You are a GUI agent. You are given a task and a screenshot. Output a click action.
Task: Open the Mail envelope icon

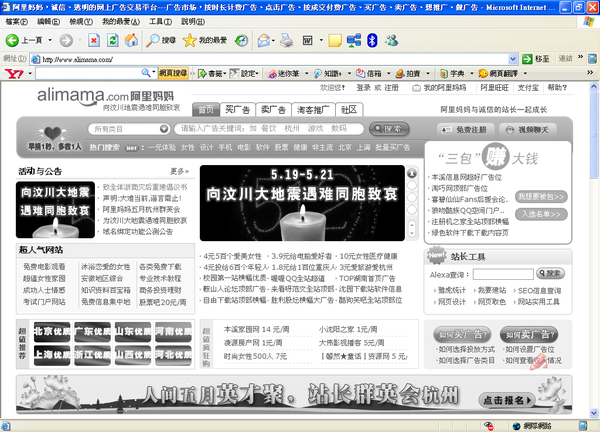(264, 40)
